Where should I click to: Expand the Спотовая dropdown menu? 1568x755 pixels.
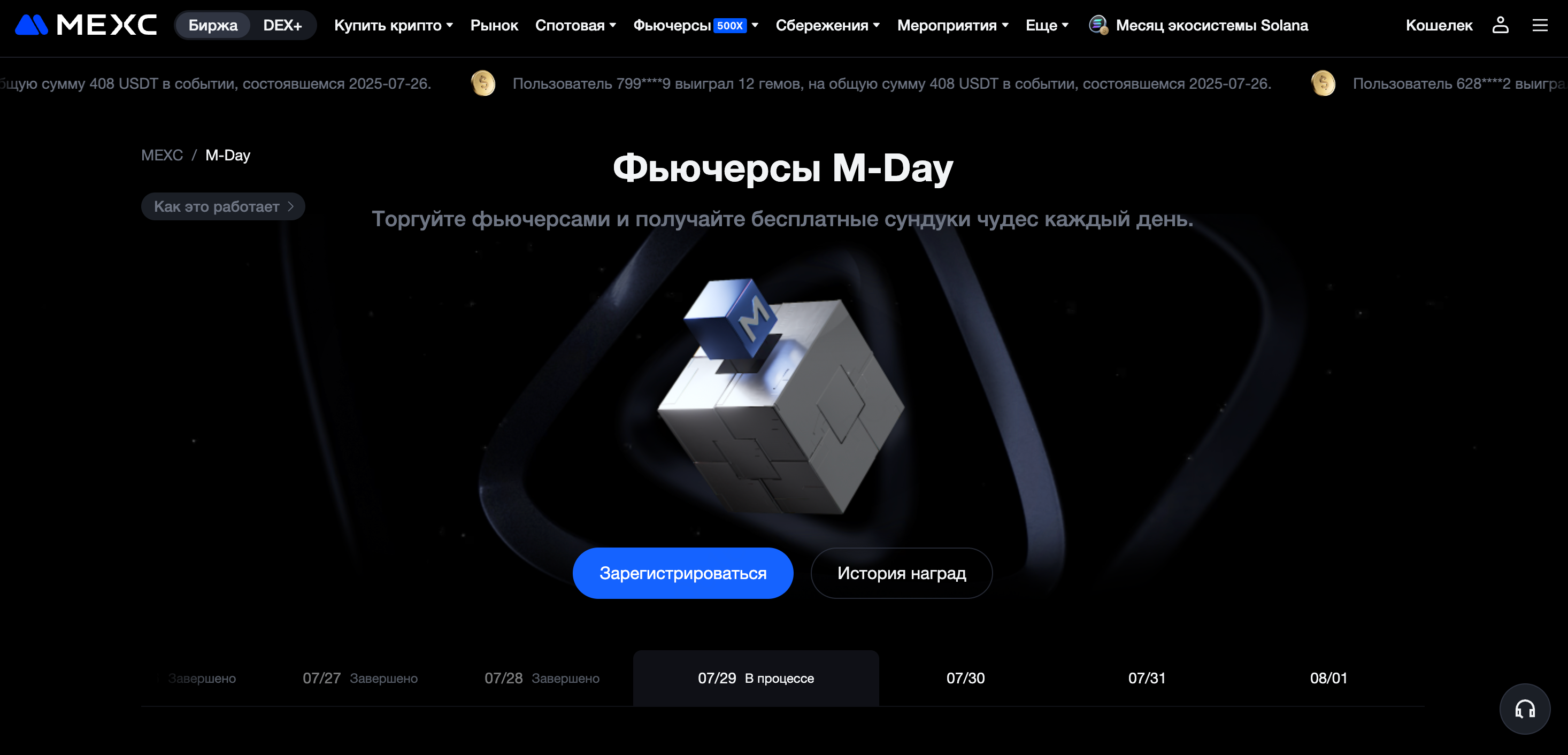[x=576, y=25]
